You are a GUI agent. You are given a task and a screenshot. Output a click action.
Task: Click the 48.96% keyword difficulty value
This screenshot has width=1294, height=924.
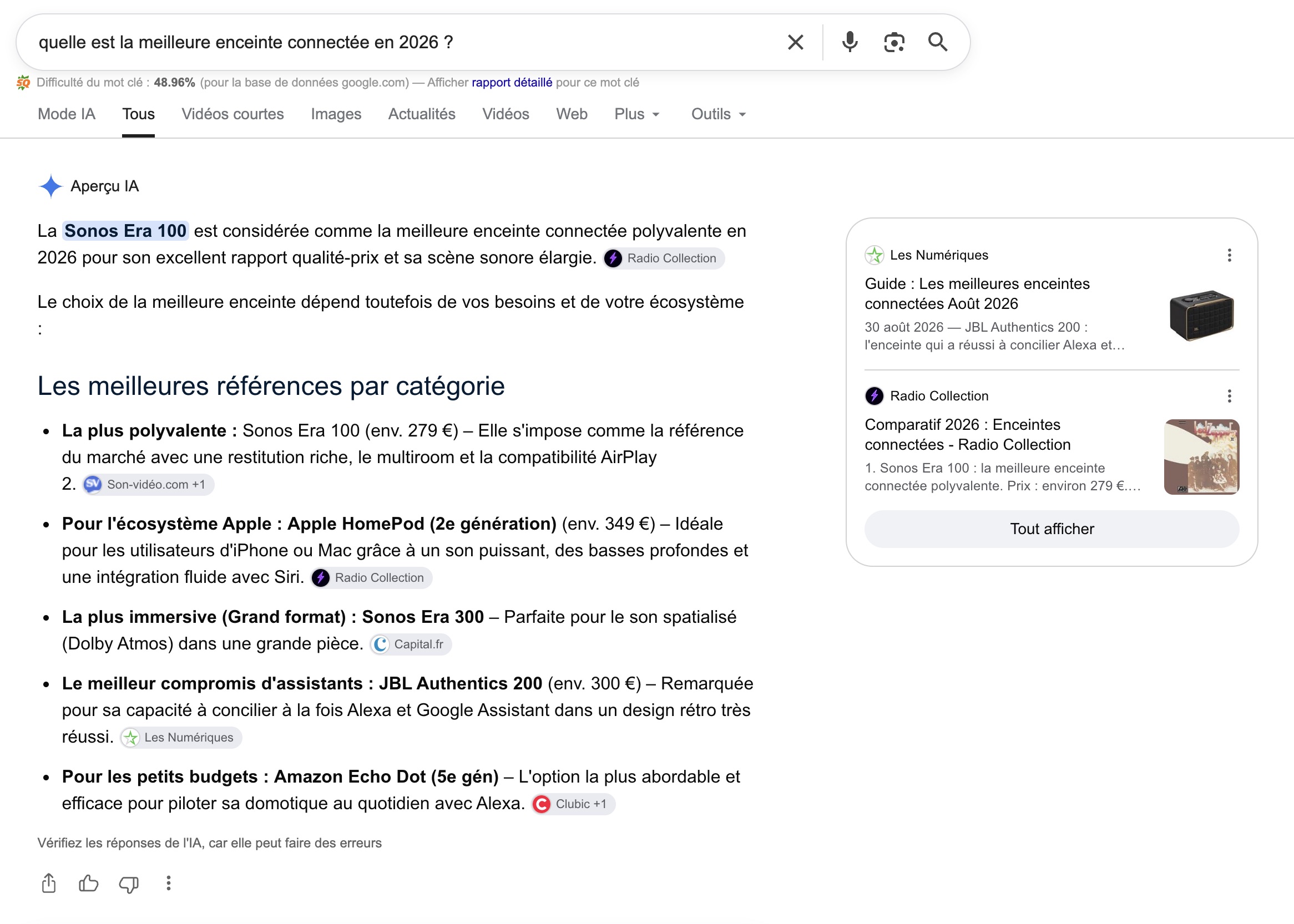[x=174, y=83]
